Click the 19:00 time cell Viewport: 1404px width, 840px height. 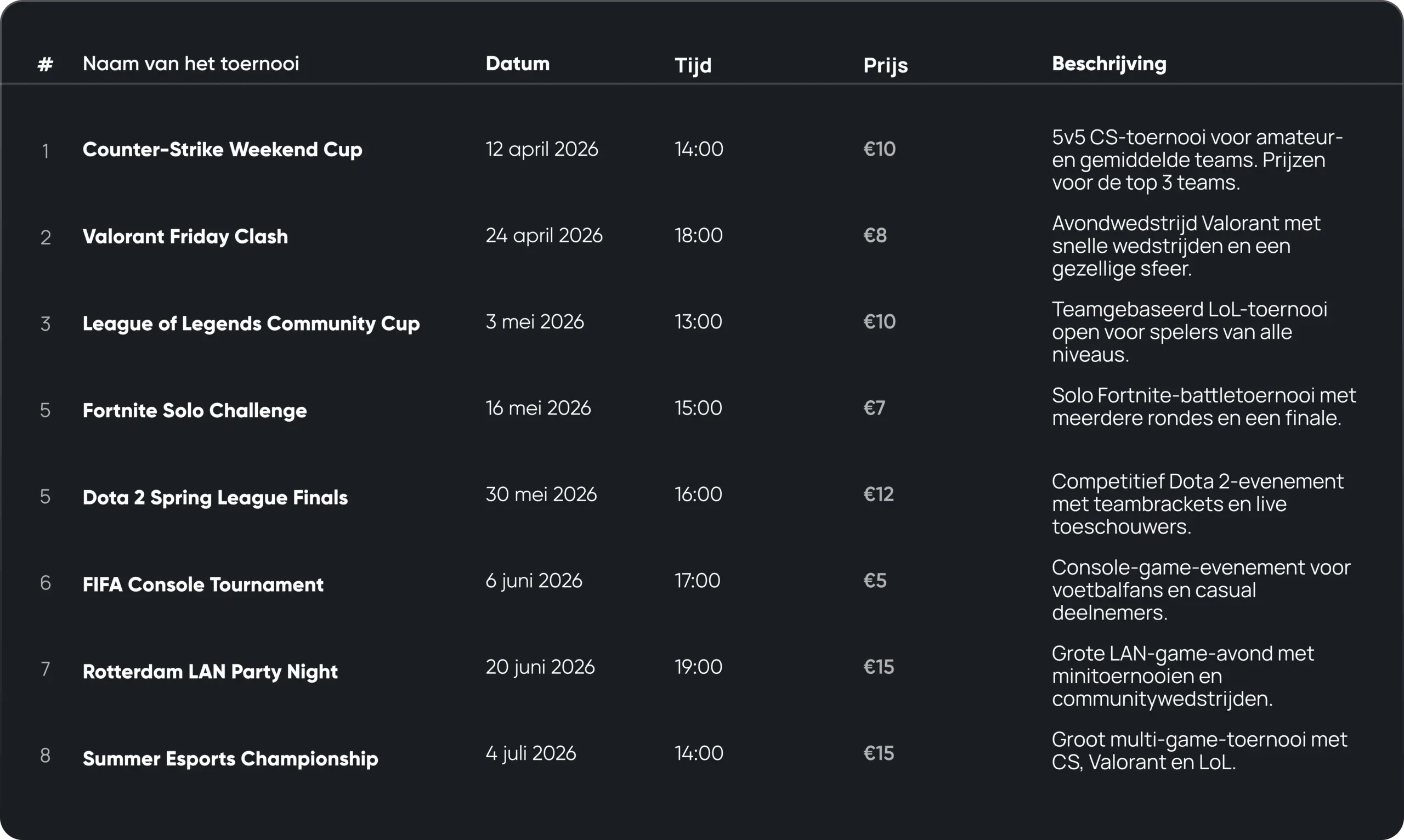pos(698,667)
